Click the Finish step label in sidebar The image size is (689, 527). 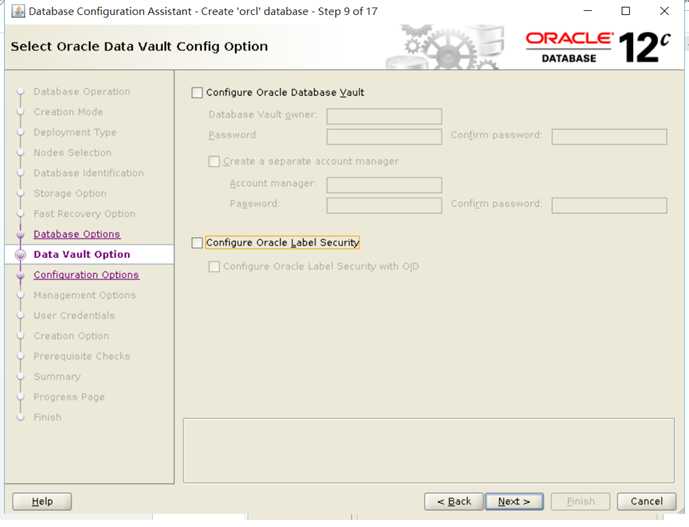pos(47,417)
